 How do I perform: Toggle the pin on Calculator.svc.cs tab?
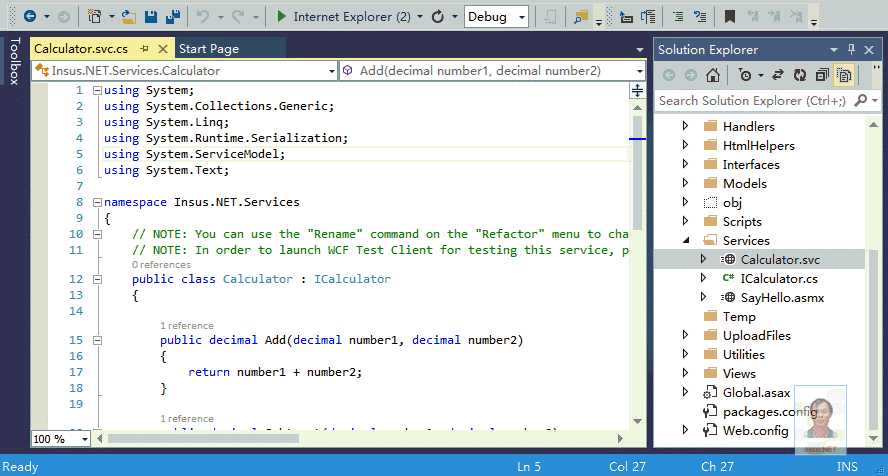(144, 49)
